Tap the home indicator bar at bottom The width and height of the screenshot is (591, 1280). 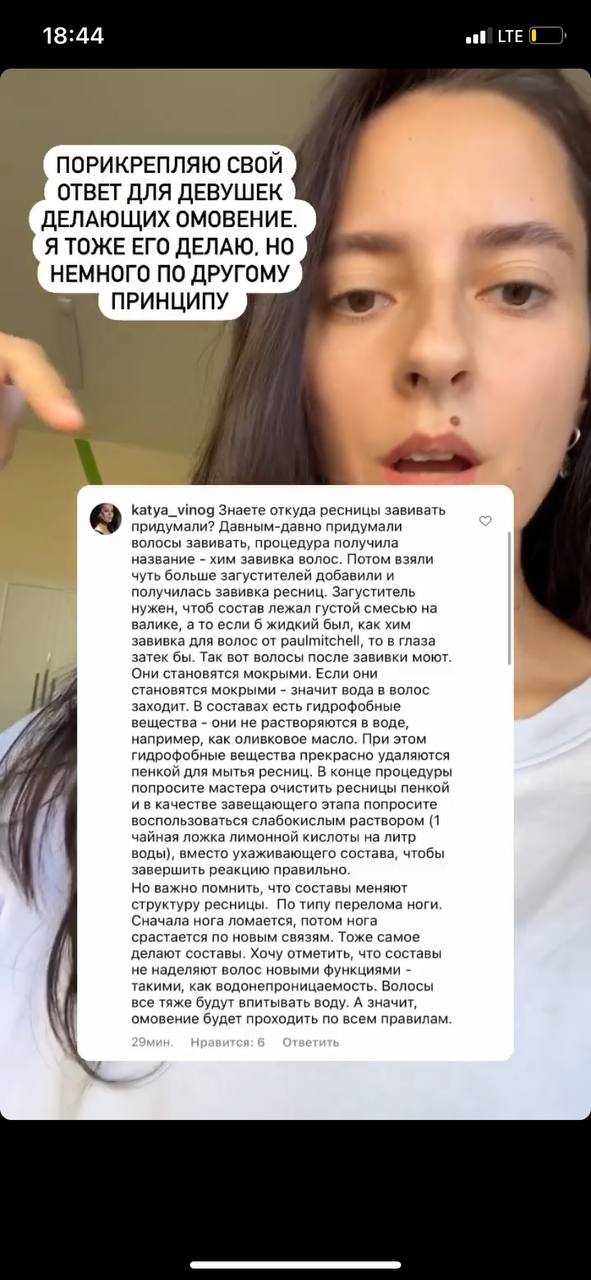[x=295, y=1265]
